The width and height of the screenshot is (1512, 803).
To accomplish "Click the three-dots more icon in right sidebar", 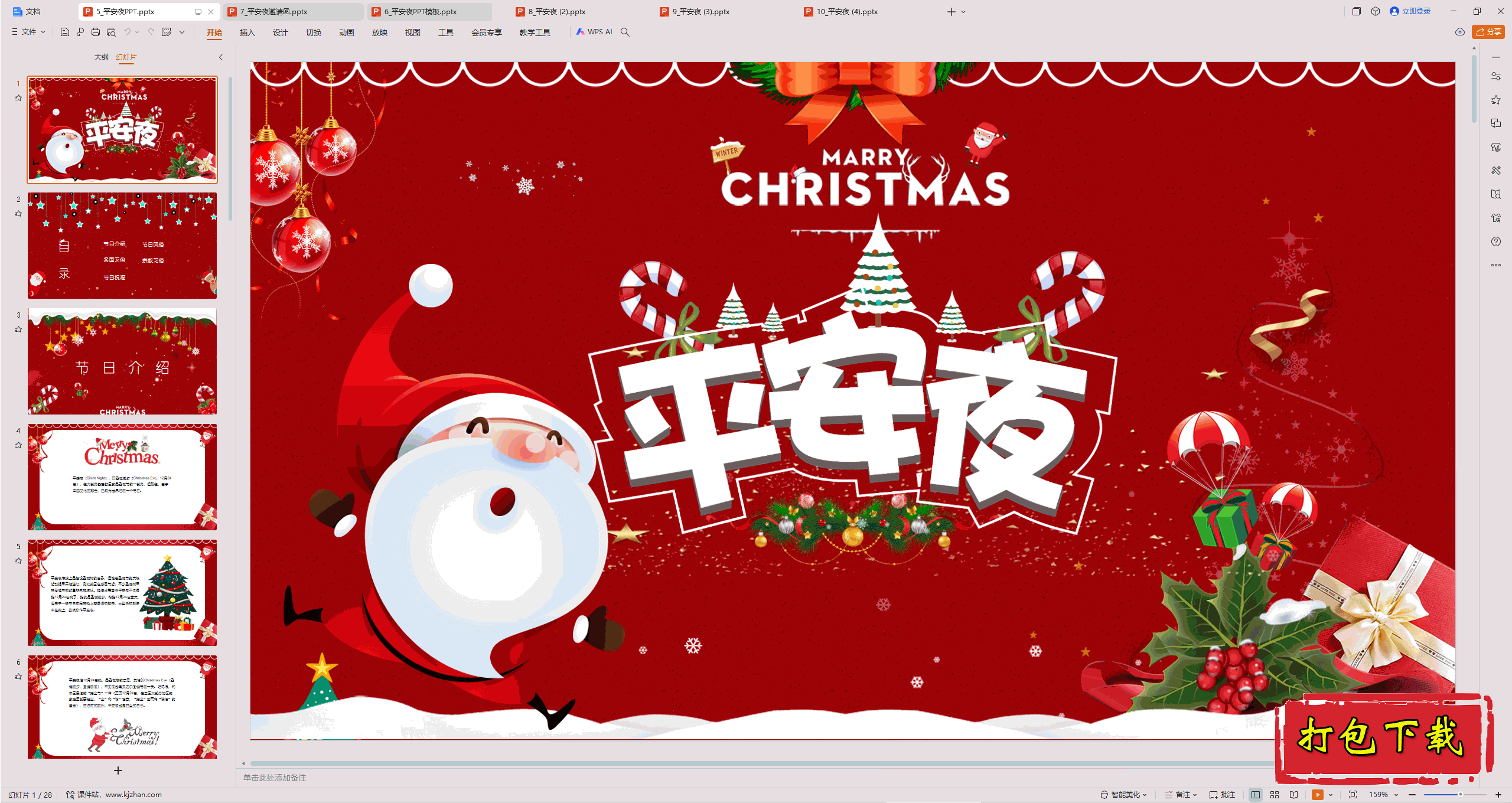I will [1496, 265].
